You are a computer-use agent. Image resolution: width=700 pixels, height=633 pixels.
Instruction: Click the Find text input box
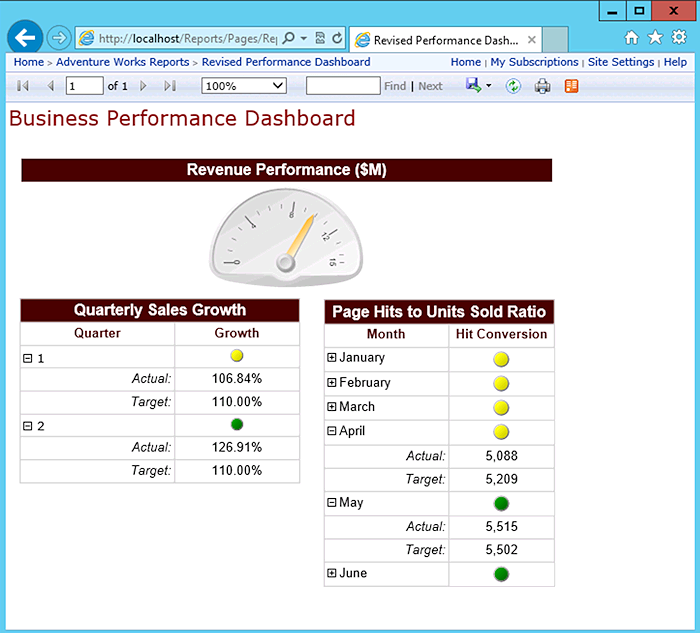pos(343,86)
